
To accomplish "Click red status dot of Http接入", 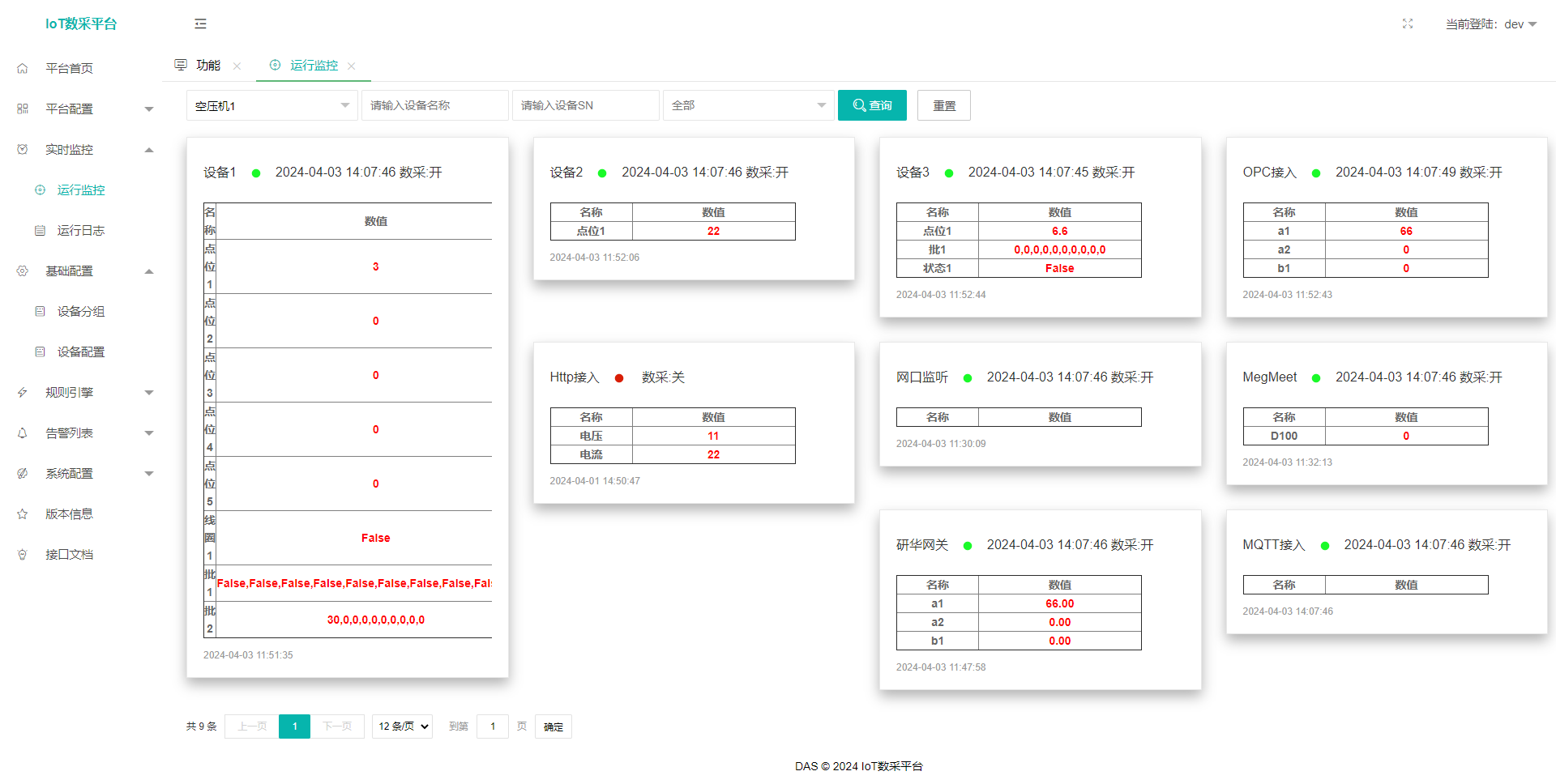I will (x=619, y=378).
